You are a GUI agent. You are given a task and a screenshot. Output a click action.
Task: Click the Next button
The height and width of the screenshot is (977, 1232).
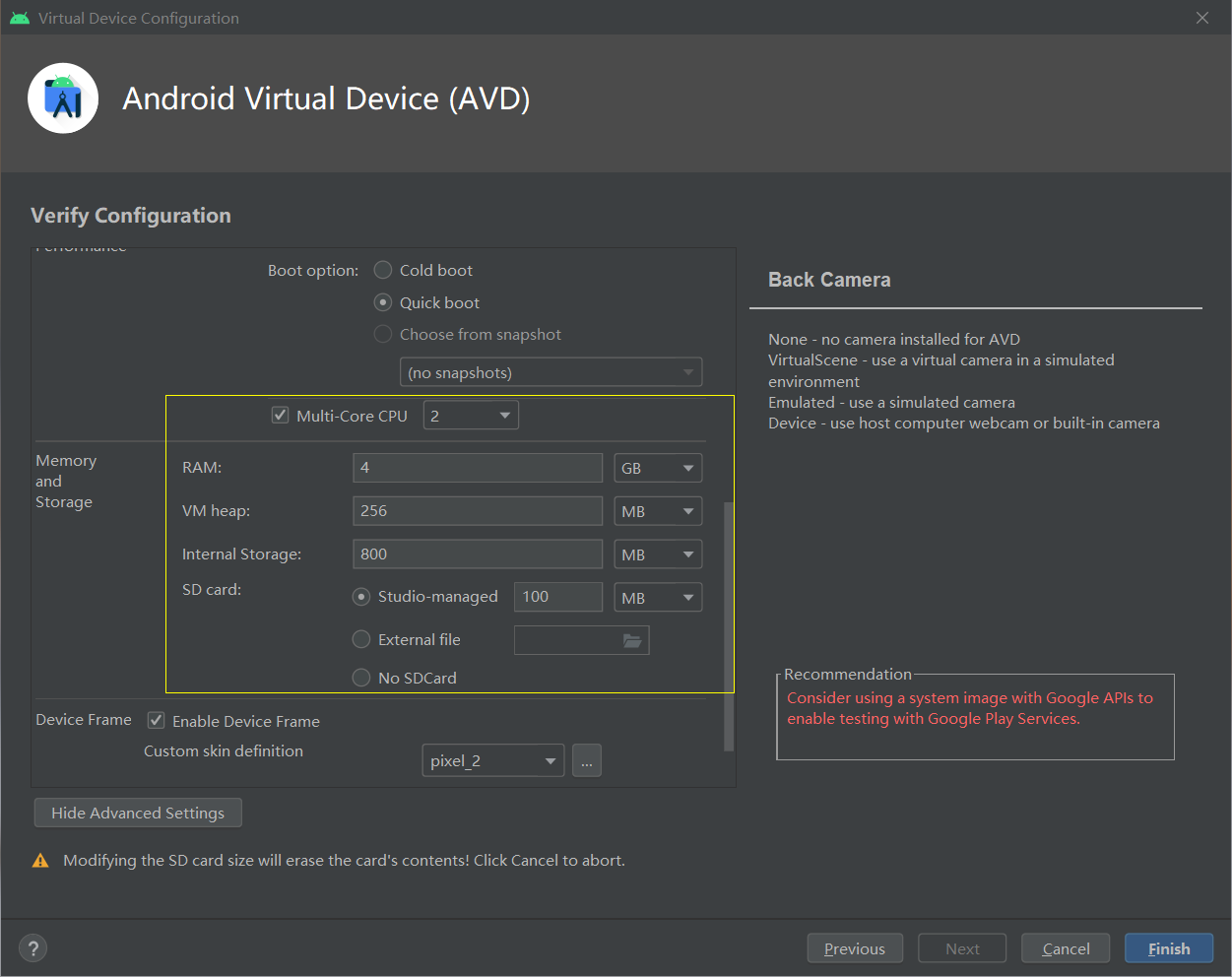pos(962,948)
